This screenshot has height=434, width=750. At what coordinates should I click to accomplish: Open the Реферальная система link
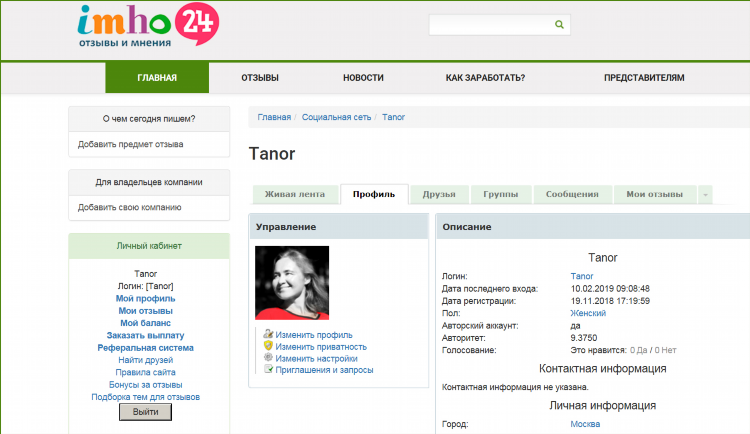145,348
